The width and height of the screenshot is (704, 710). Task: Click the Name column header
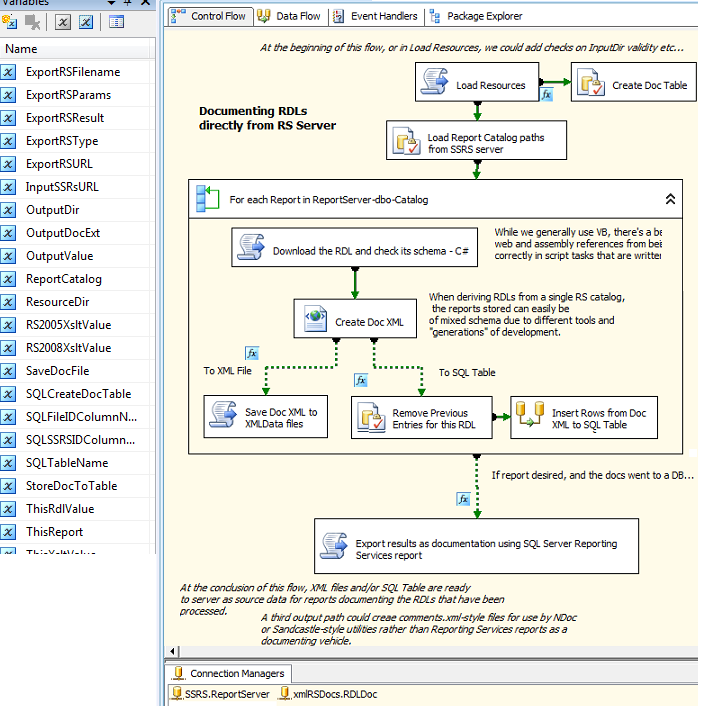pos(76,49)
